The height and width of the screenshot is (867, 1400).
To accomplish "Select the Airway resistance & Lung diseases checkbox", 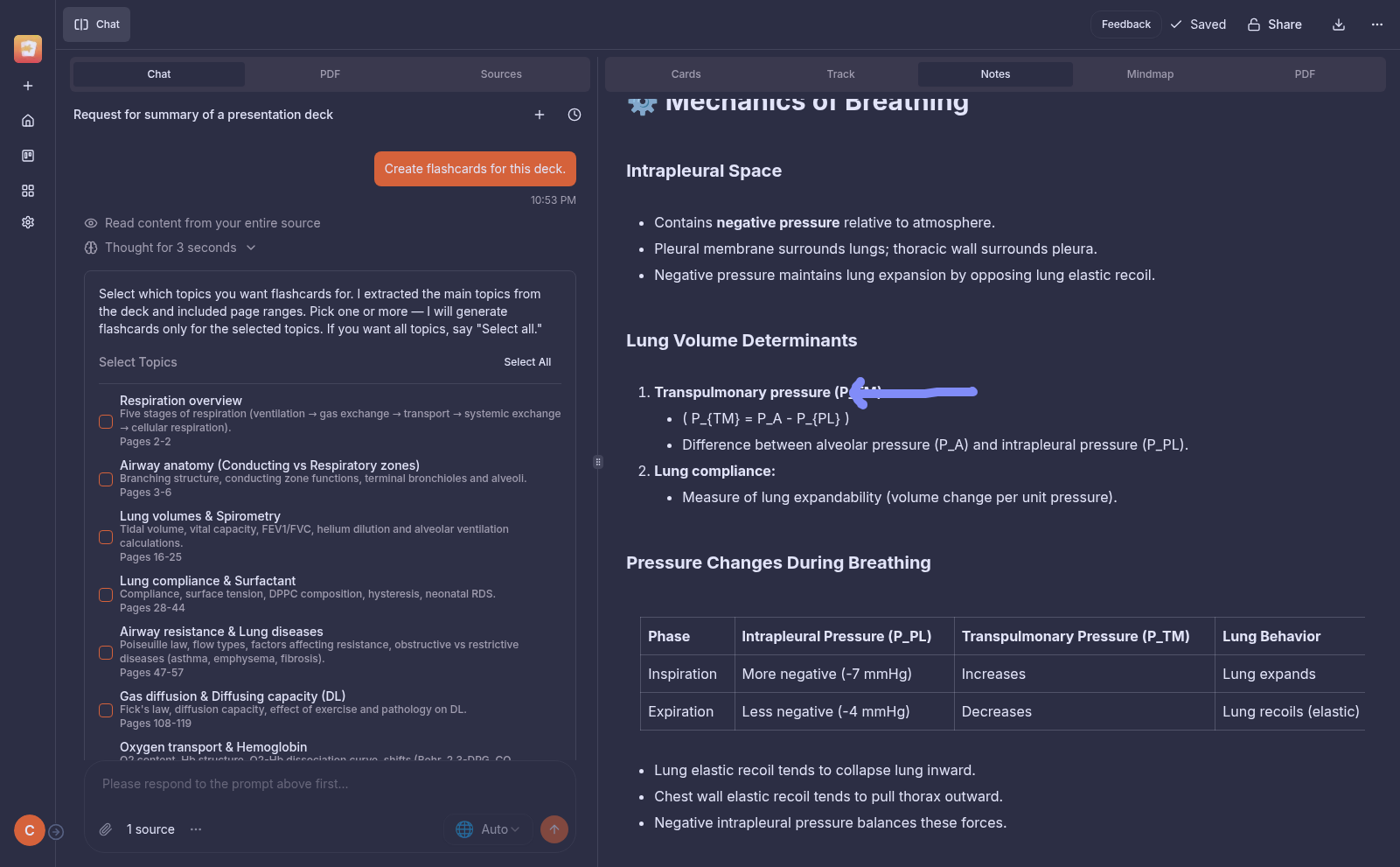I will pyautogui.click(x=106, y=653).
